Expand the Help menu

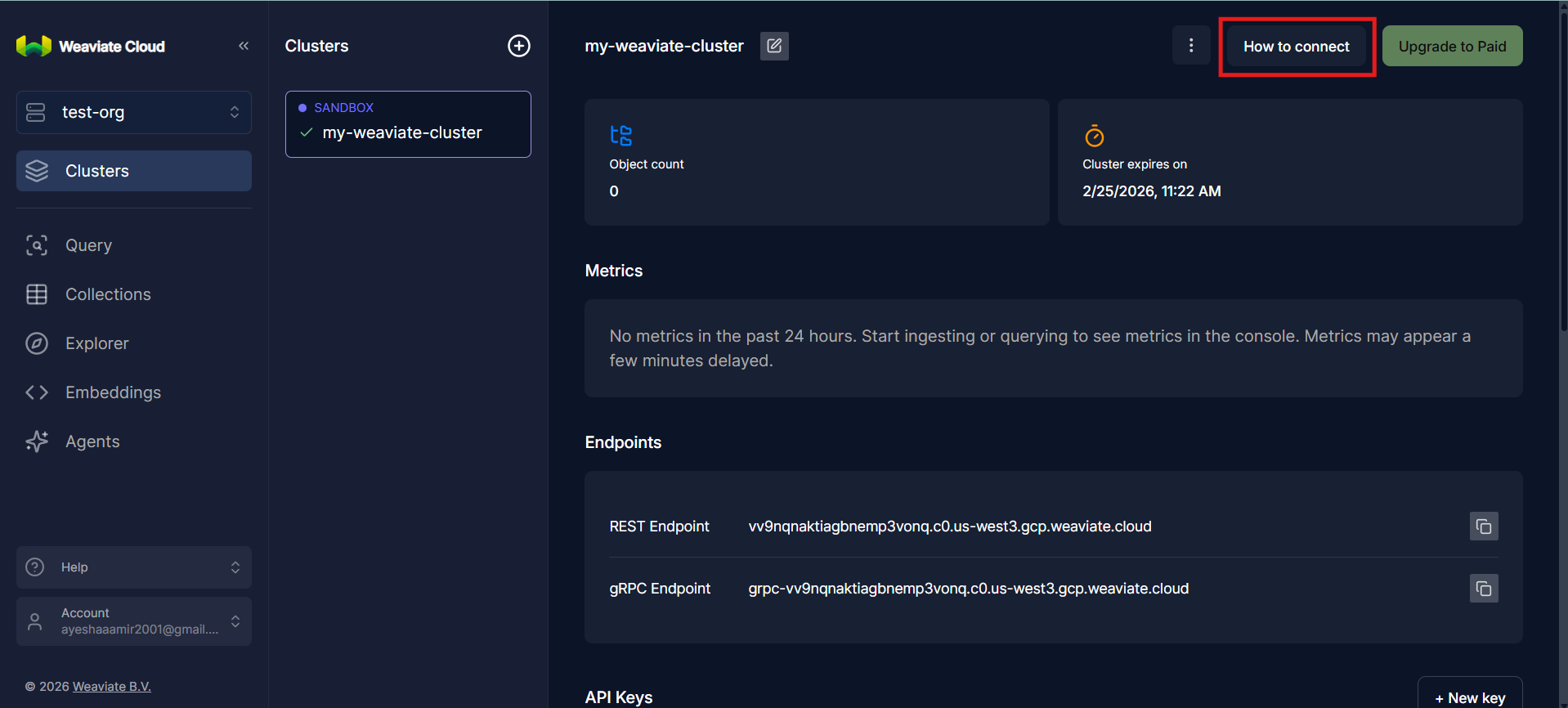[134, 567]
